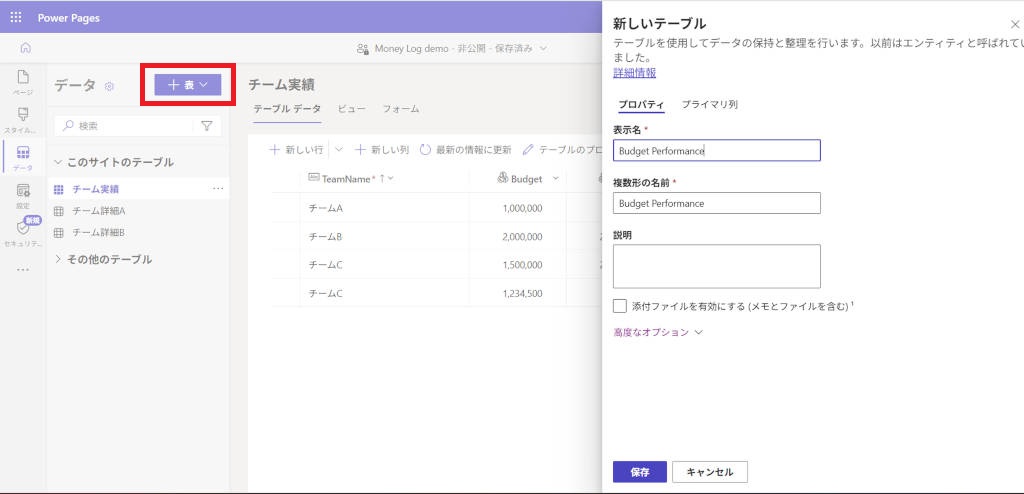The width and height of the screenshot is (1024, 494).
Task: Click the キャンセル button
Action: [x=710, y=472]
